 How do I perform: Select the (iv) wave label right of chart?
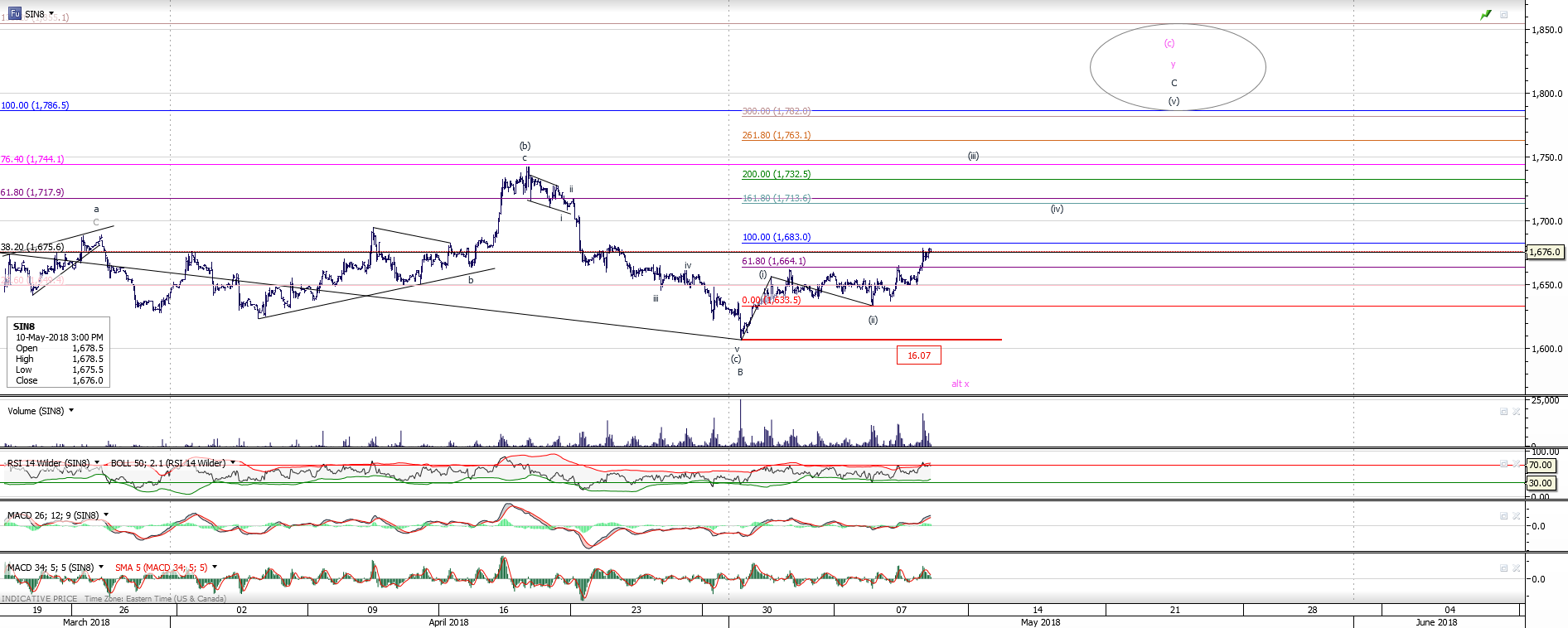(1057, 209)
